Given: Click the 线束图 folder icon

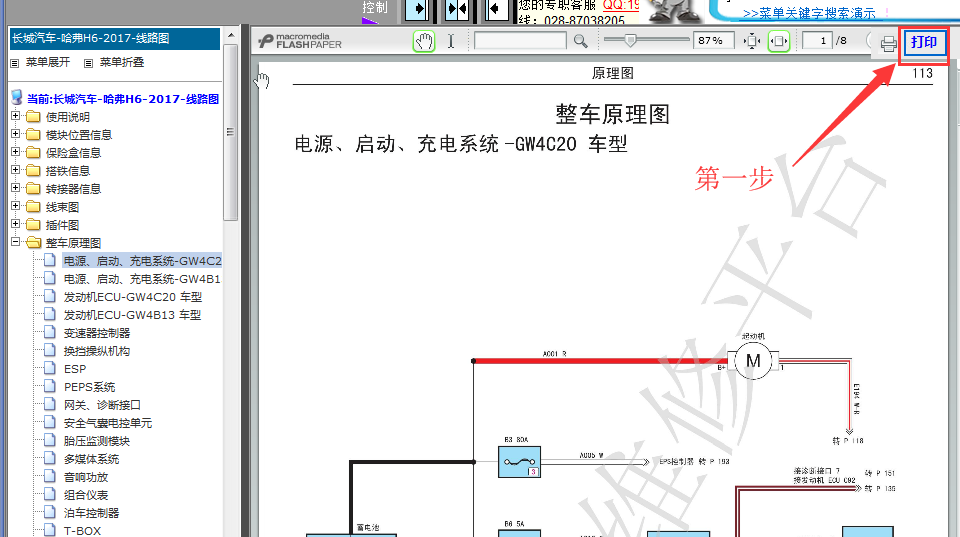Looking at the screenshot, I should (x=34, y=206).
